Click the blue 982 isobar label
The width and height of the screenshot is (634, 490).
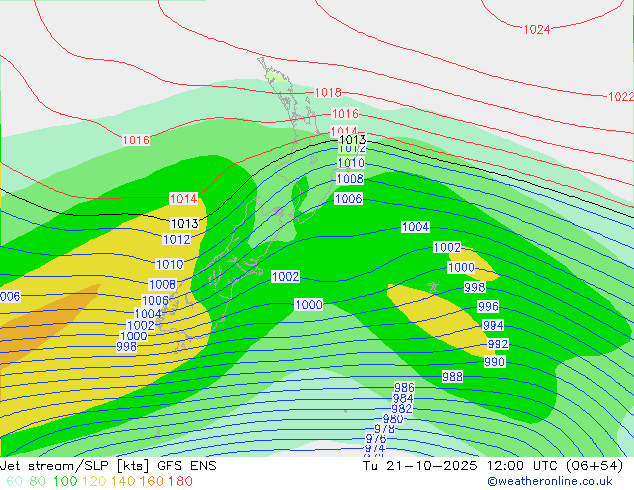point(402,409)
